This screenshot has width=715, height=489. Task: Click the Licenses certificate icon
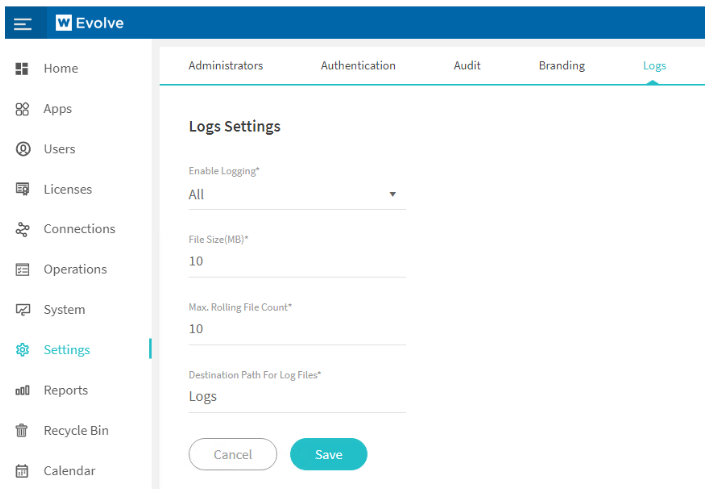click(x=22, y=189)
